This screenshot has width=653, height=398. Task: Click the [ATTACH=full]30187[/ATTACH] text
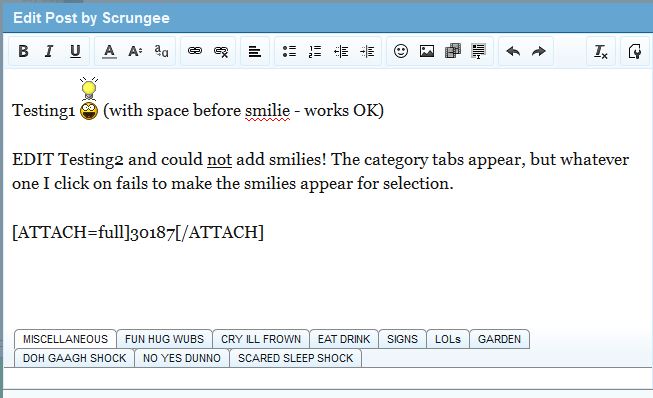(x=138, y=232)
